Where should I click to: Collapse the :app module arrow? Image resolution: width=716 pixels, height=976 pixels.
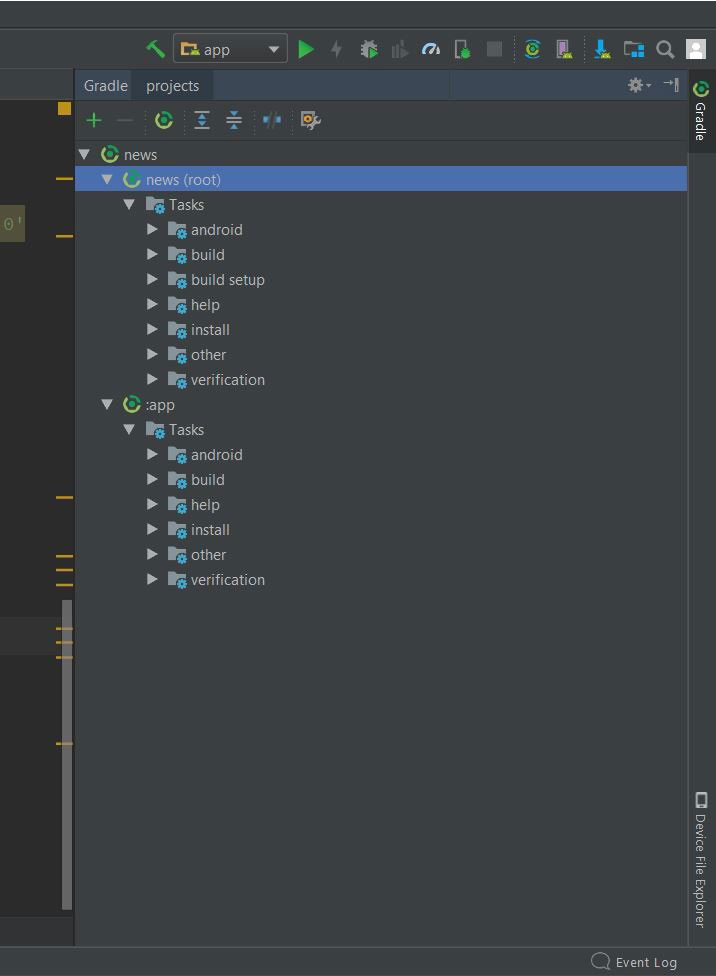(x=107, y=405)
